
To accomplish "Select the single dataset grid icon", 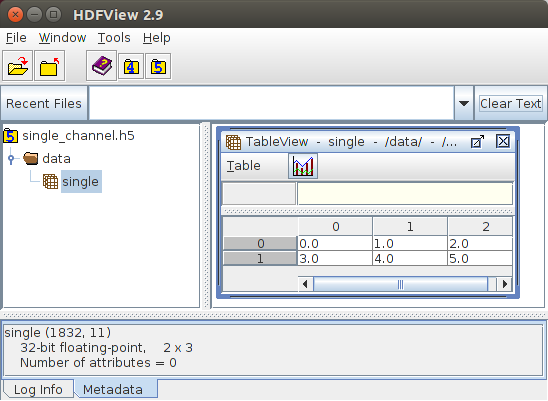I will (50, 181).
